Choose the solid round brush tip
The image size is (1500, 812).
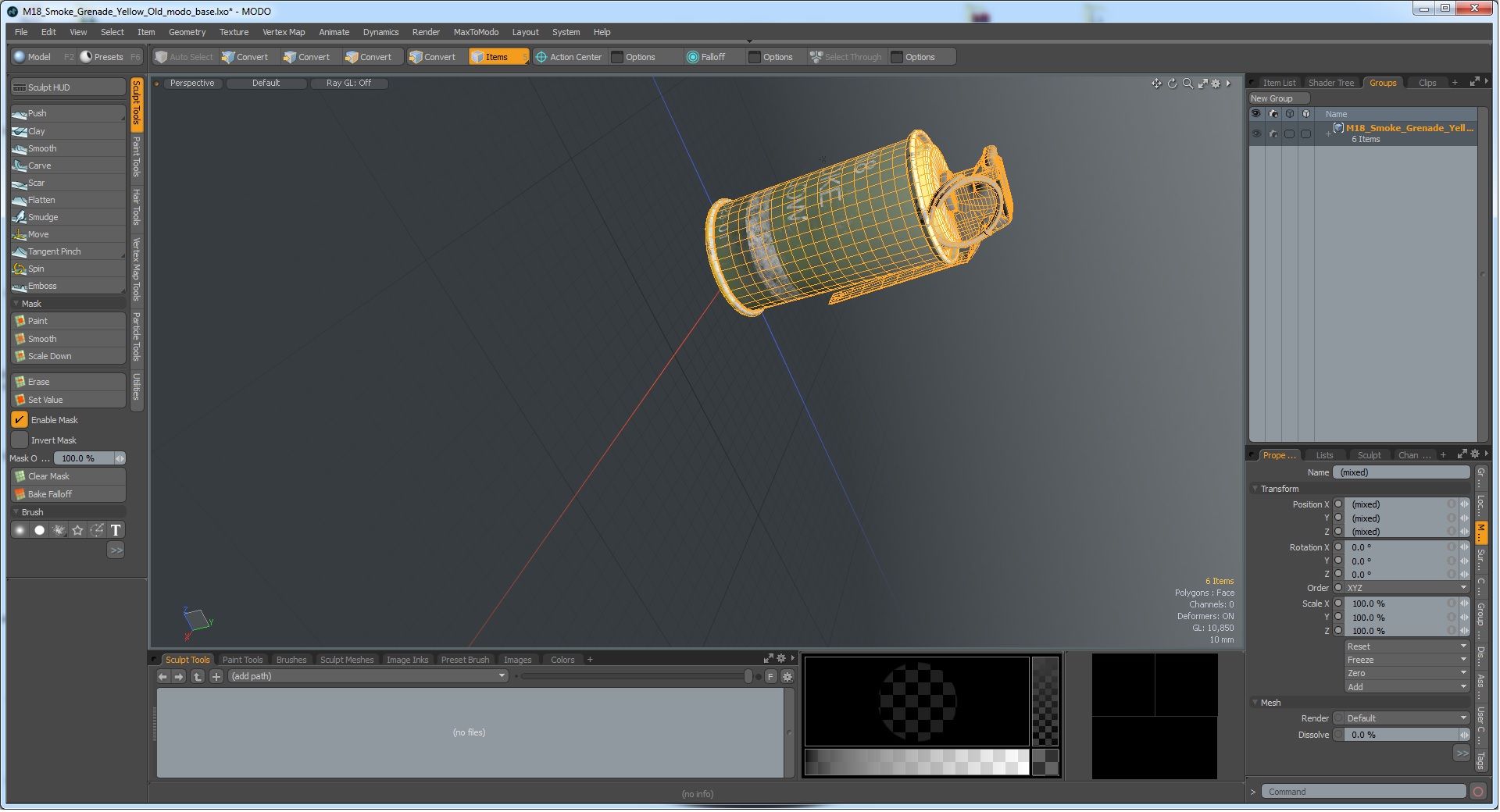pyautogui.click(x=40, y=531)
